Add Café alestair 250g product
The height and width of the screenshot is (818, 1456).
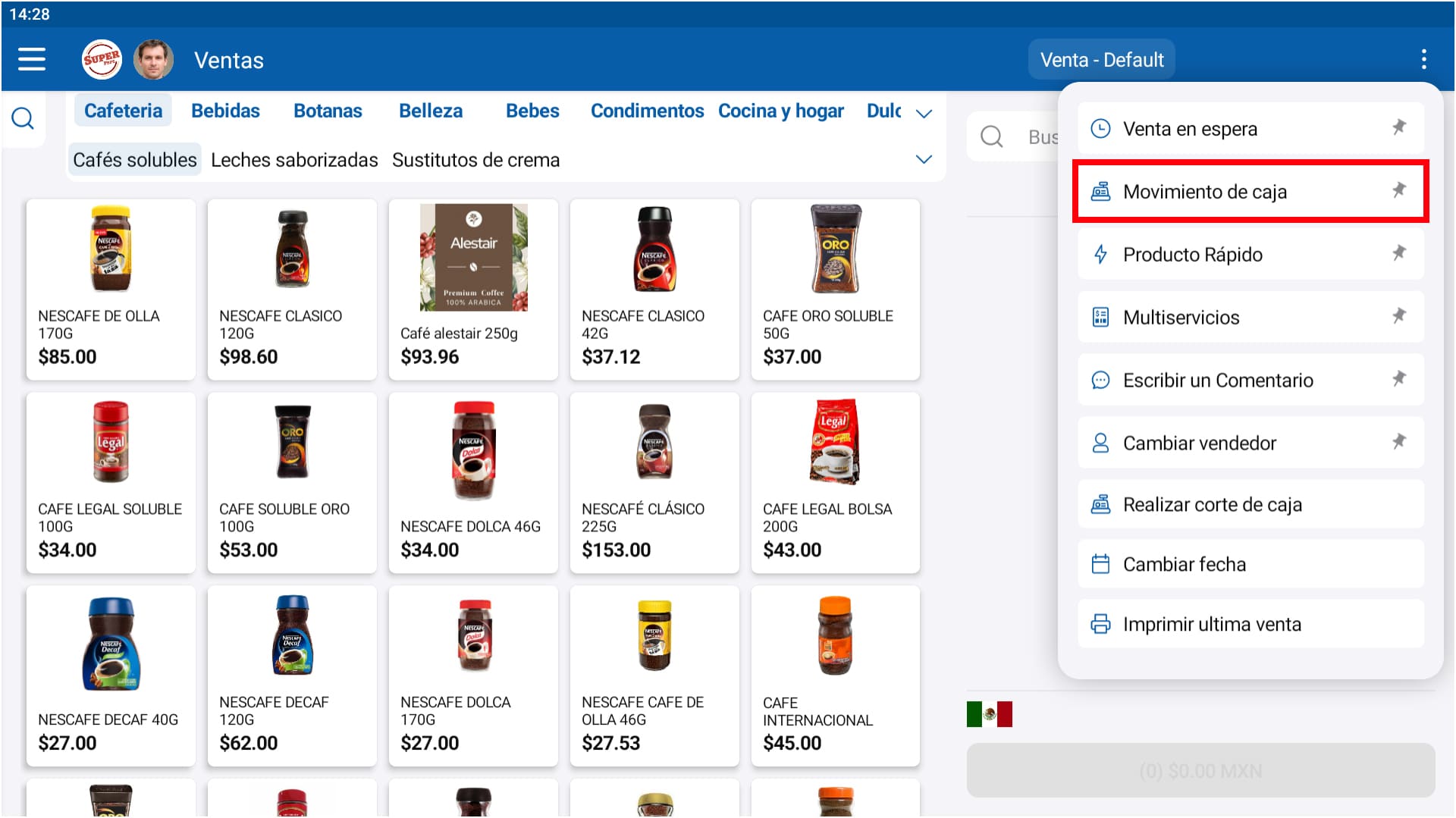[x=473, y=289]
